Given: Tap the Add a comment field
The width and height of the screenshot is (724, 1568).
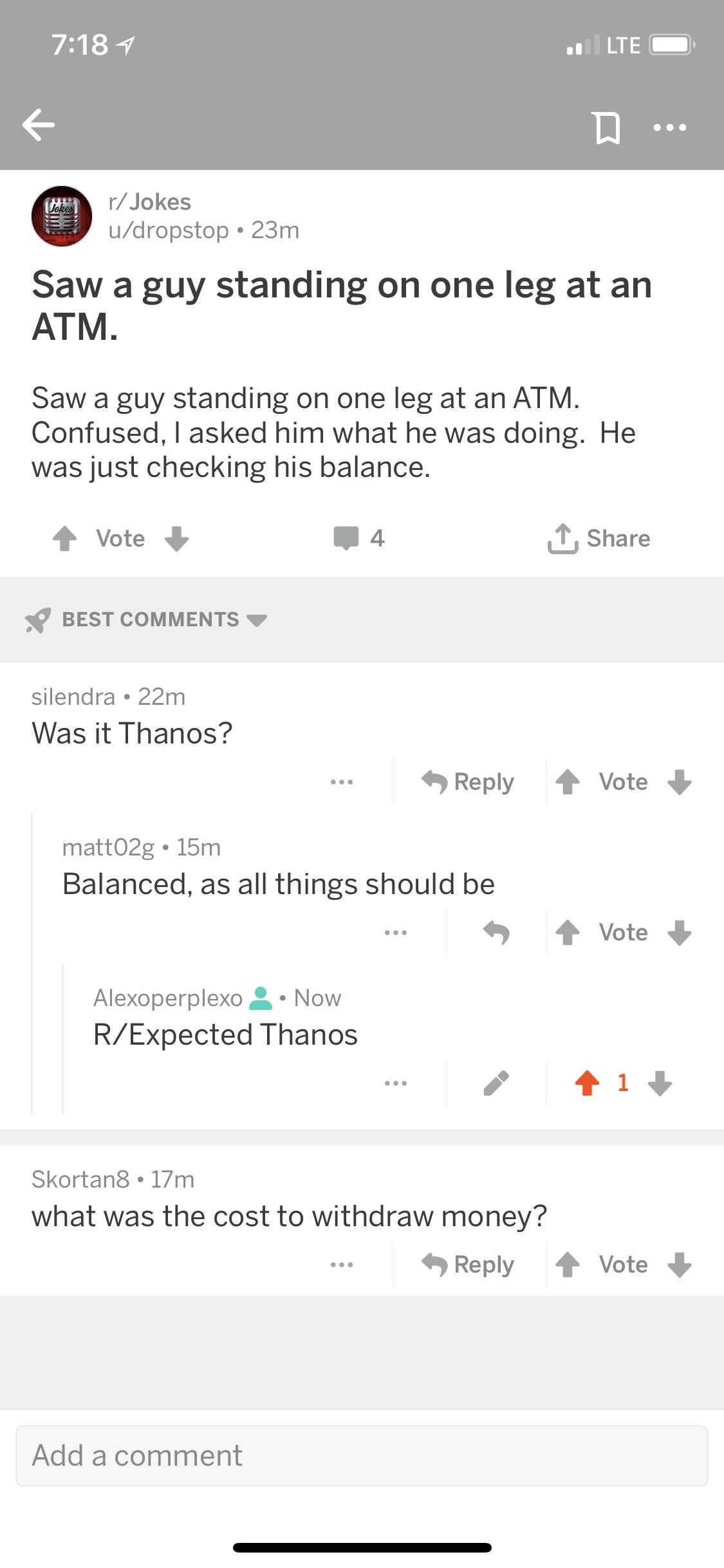Looking at the screenshot, I should [362, 1455].
